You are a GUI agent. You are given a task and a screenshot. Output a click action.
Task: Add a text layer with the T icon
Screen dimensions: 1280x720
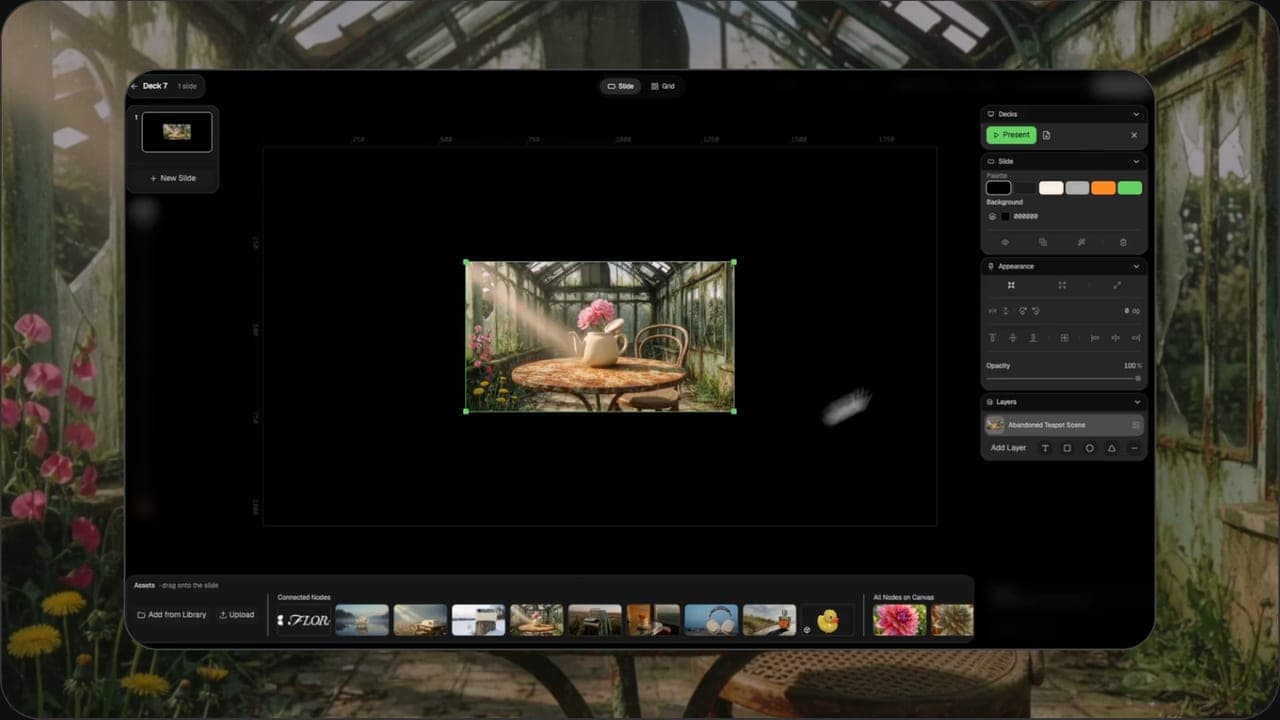[1045, 449]
